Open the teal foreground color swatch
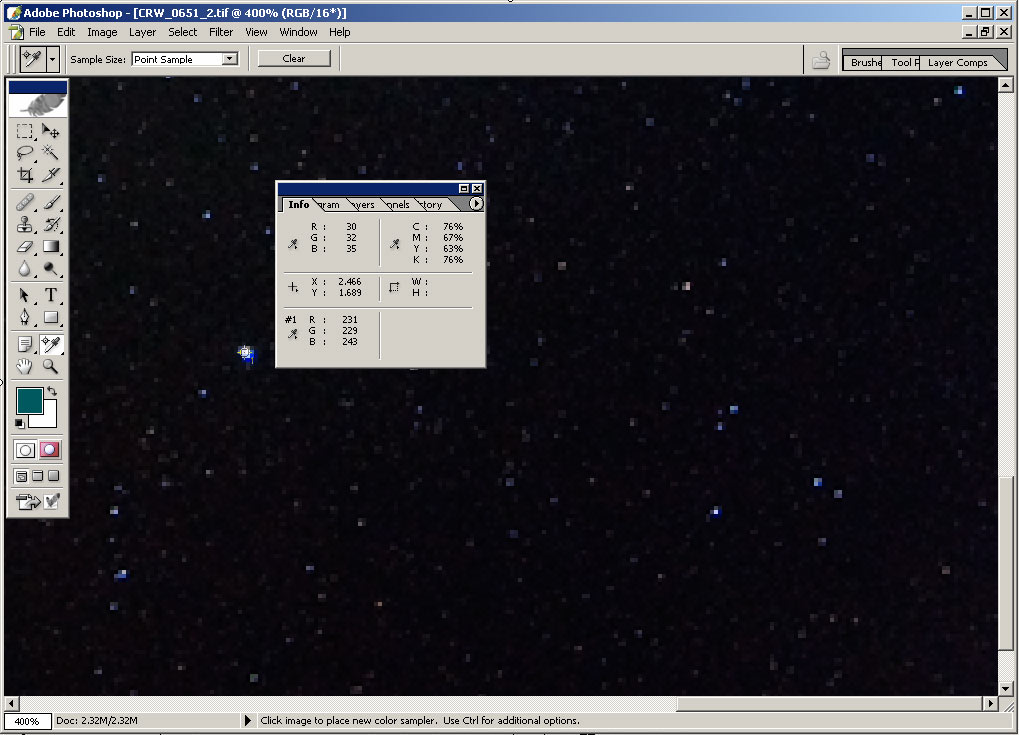This screenshot has width=1019, height=735. click(29, 401)
